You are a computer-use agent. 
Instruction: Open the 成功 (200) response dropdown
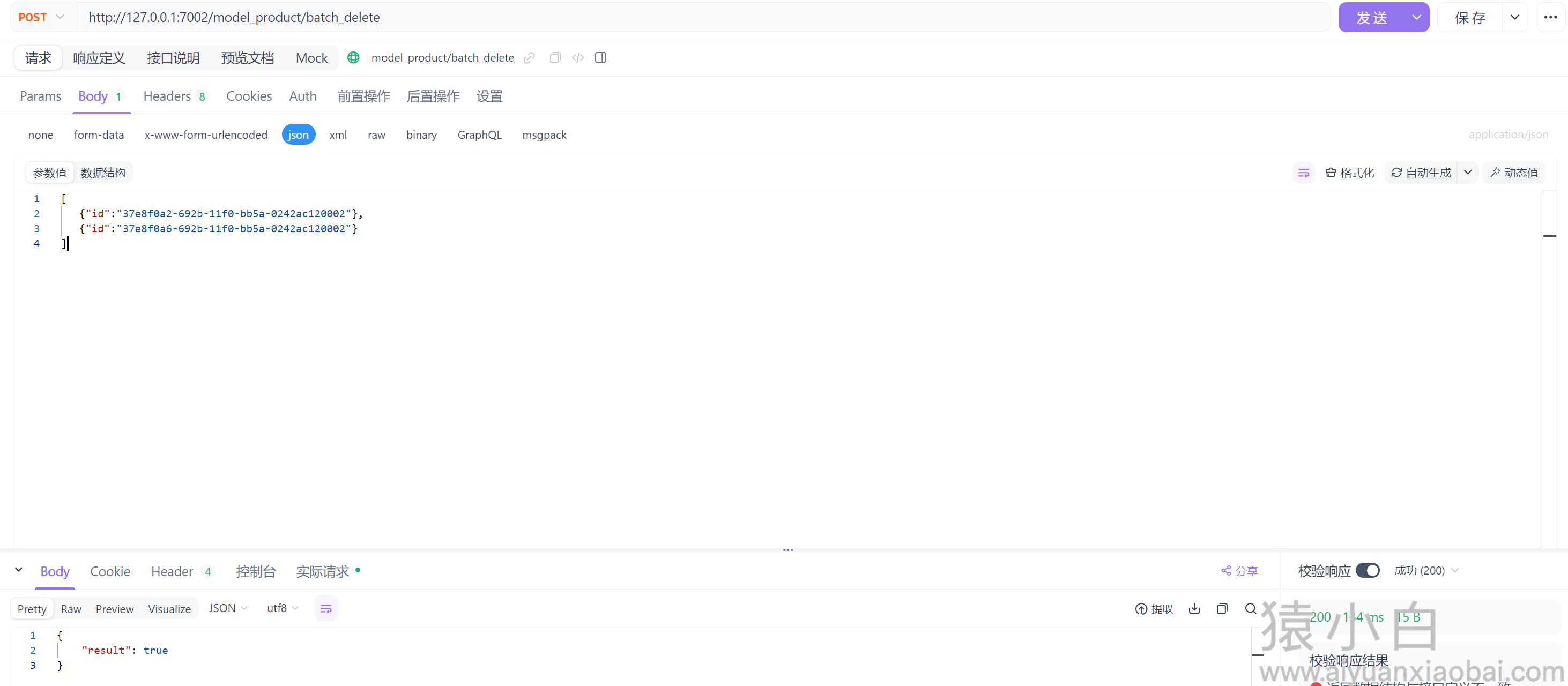1425,571
